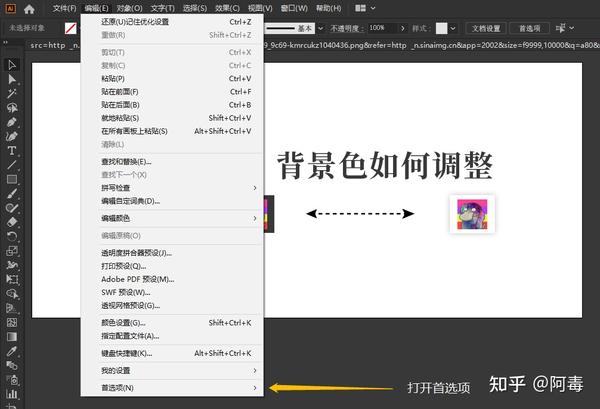Open 查找和替换(E)... dialog

pos(172,161)
